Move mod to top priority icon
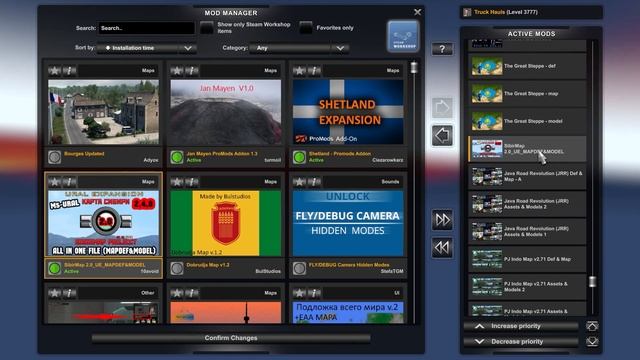640x360 pixels. (592, 326)
